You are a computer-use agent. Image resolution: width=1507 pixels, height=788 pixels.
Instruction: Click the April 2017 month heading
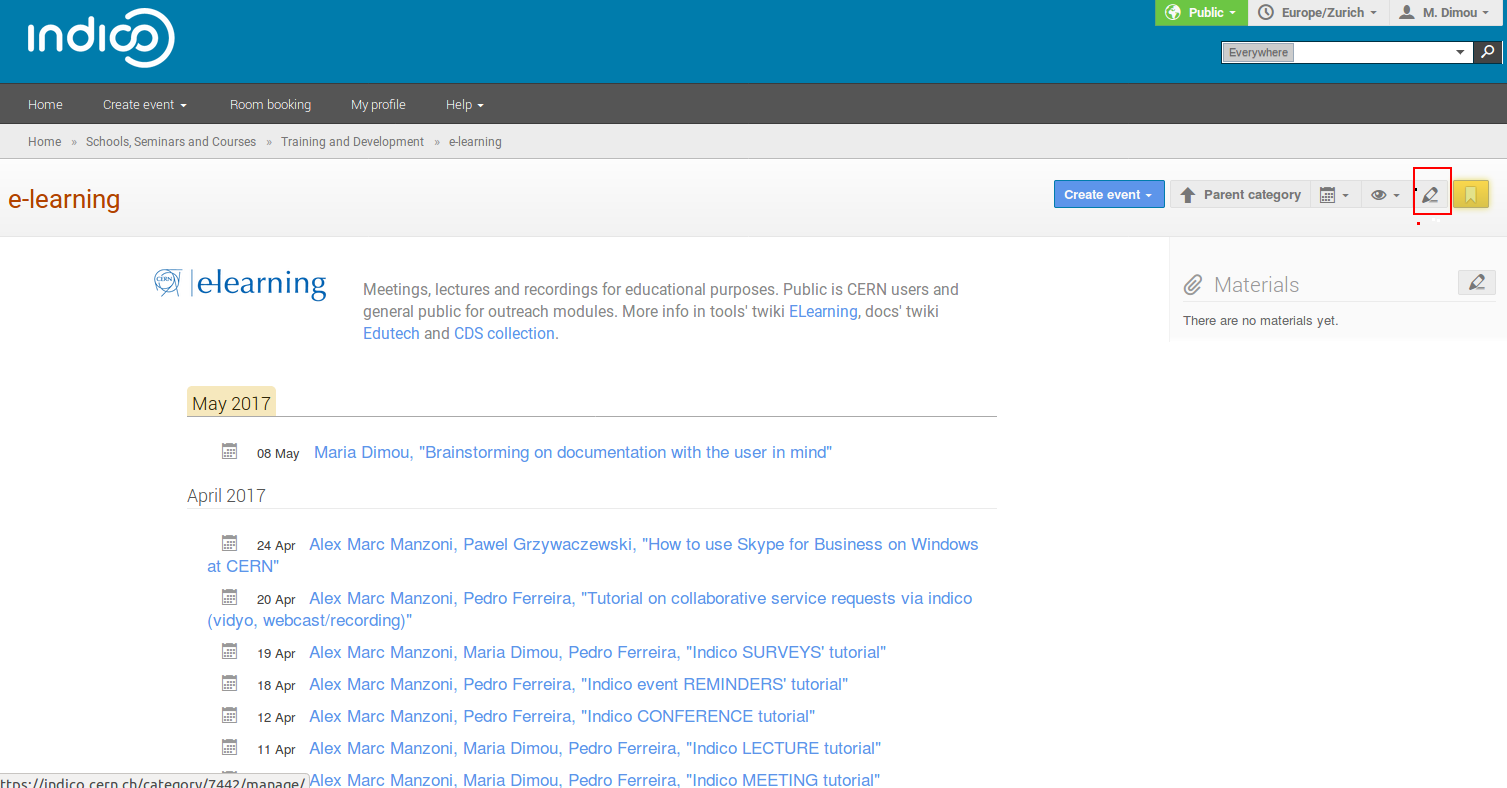[x=226, y=495]
